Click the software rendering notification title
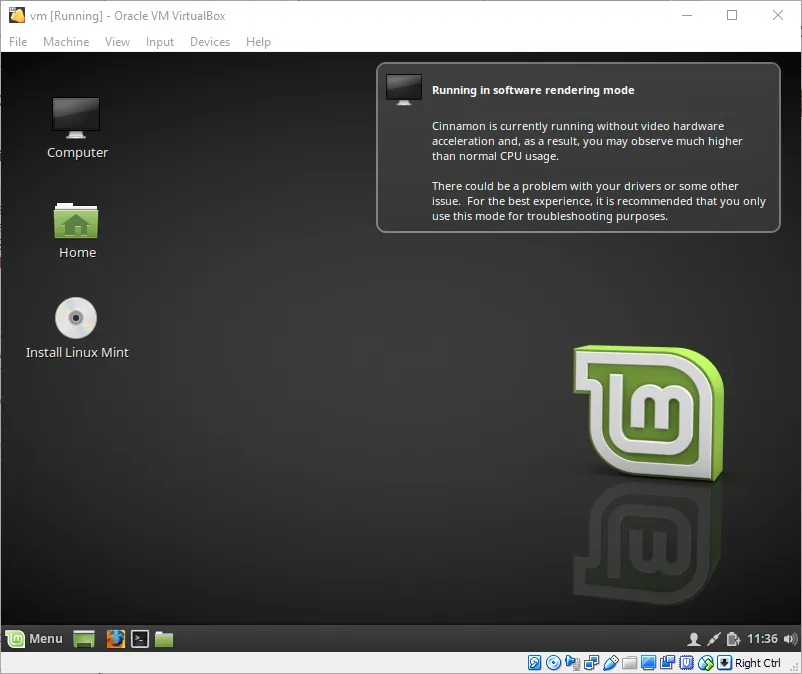 click(x=533, y=90)
